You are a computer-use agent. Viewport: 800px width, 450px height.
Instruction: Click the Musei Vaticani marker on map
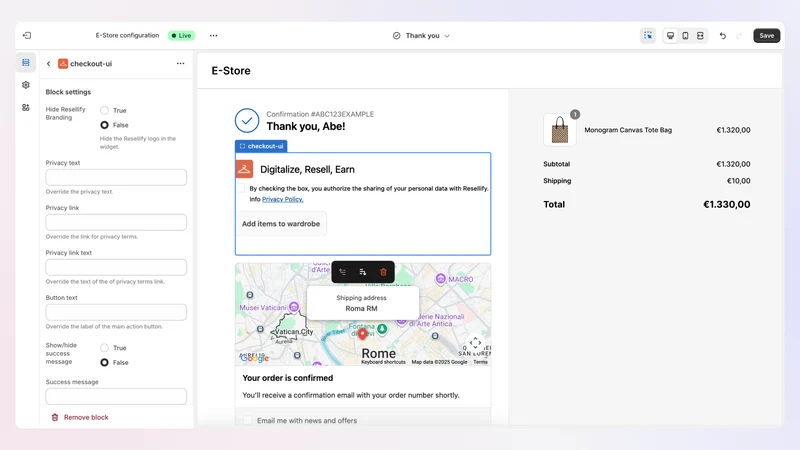pyautogui.click(x=294, y=307)
